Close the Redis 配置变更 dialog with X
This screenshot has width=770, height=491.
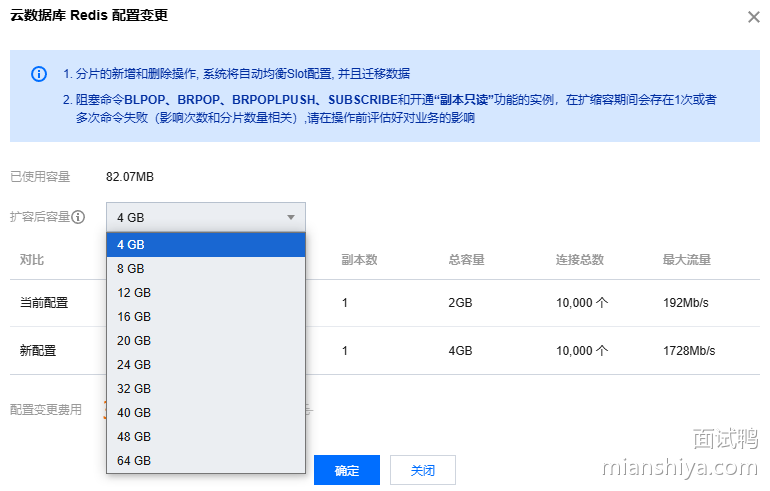point(753,16)
